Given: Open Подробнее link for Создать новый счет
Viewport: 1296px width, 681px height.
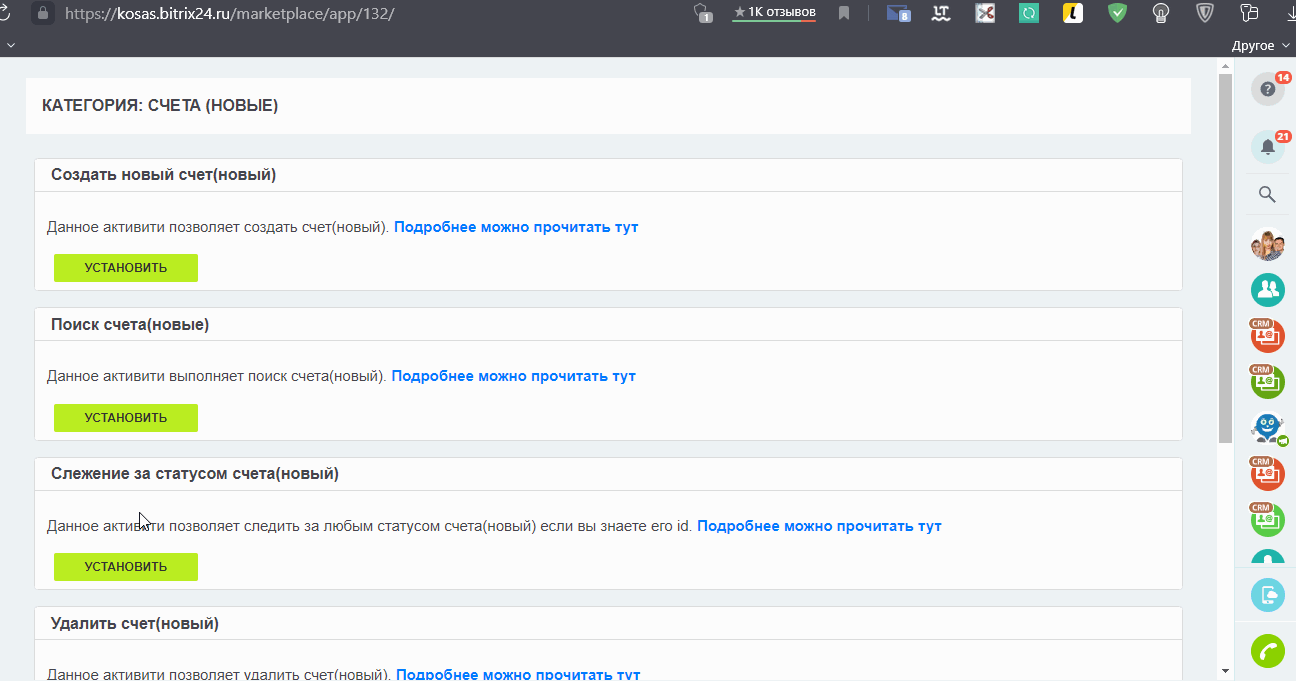Looking at the screenshot, I should point(516,227).
